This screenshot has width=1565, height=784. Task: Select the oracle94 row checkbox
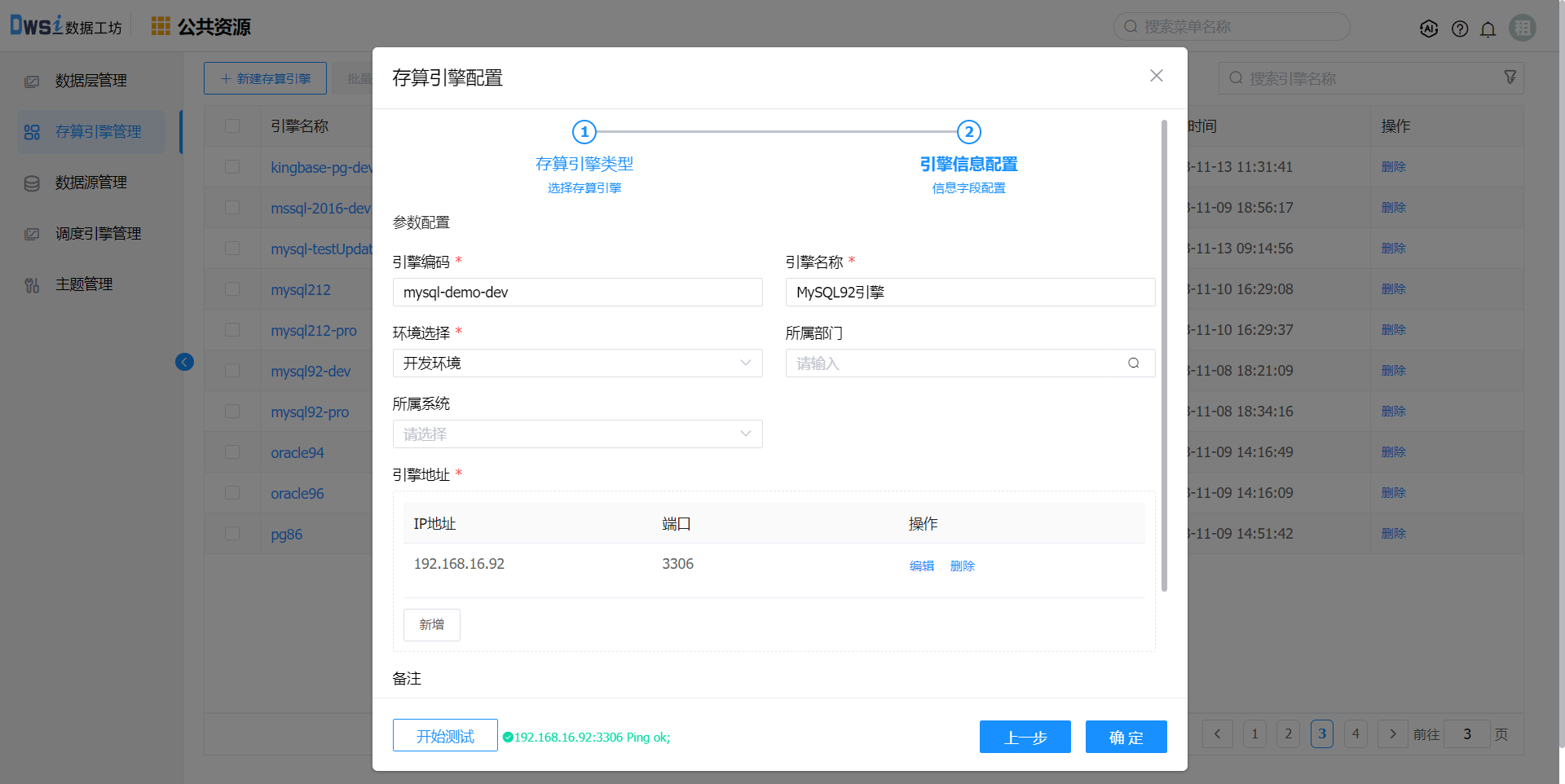(x=232, y=452)
